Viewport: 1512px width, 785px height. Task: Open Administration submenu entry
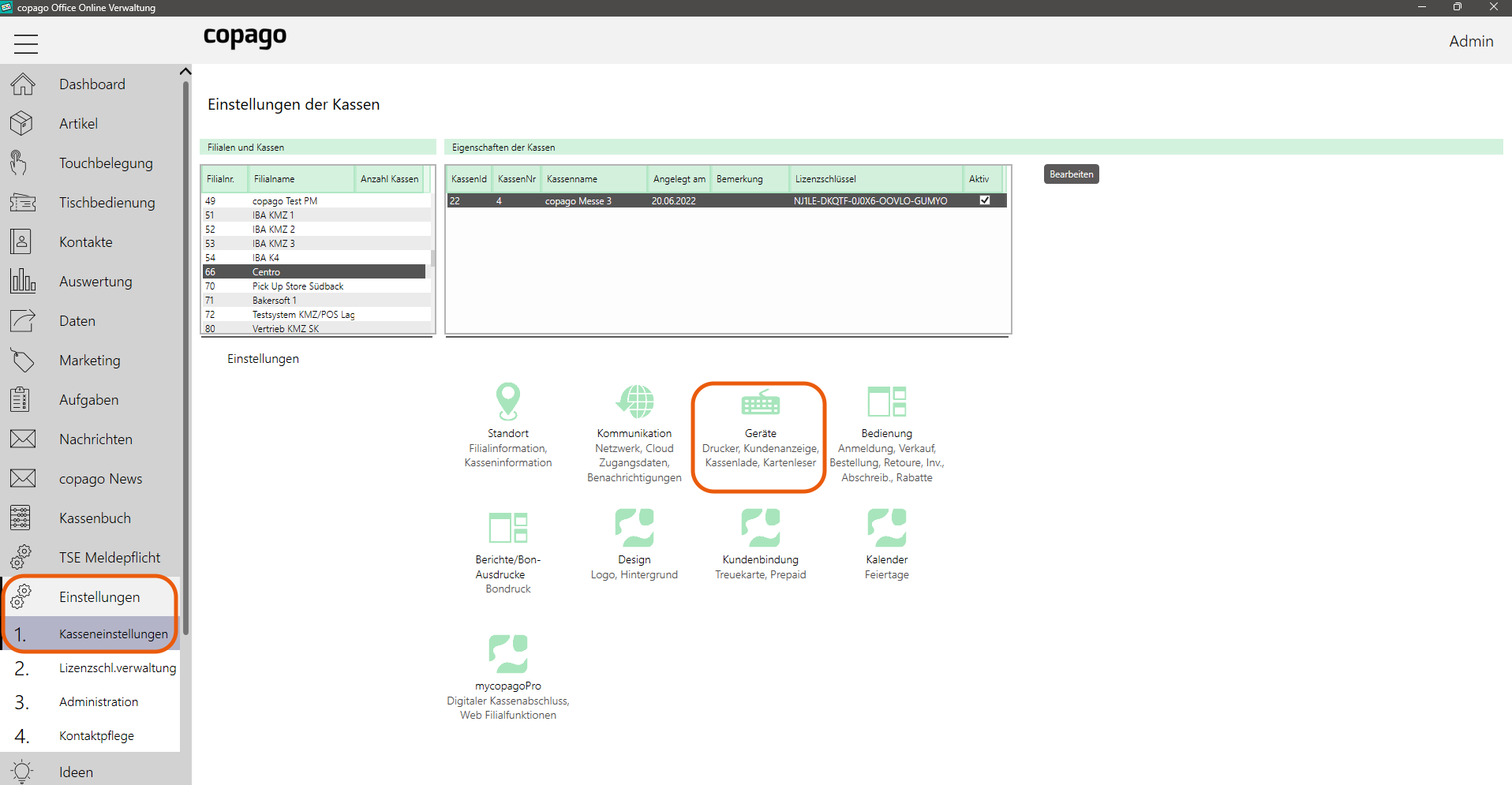[x=92, y=701]
